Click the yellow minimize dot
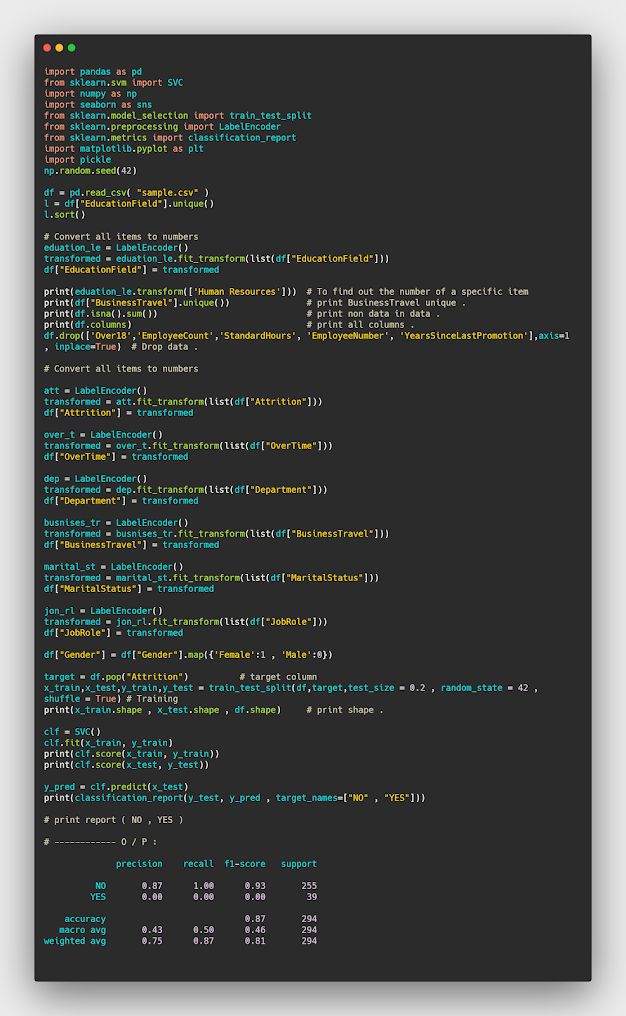Viewport: 626px width, 1016px height. click(x=59, y=47)
